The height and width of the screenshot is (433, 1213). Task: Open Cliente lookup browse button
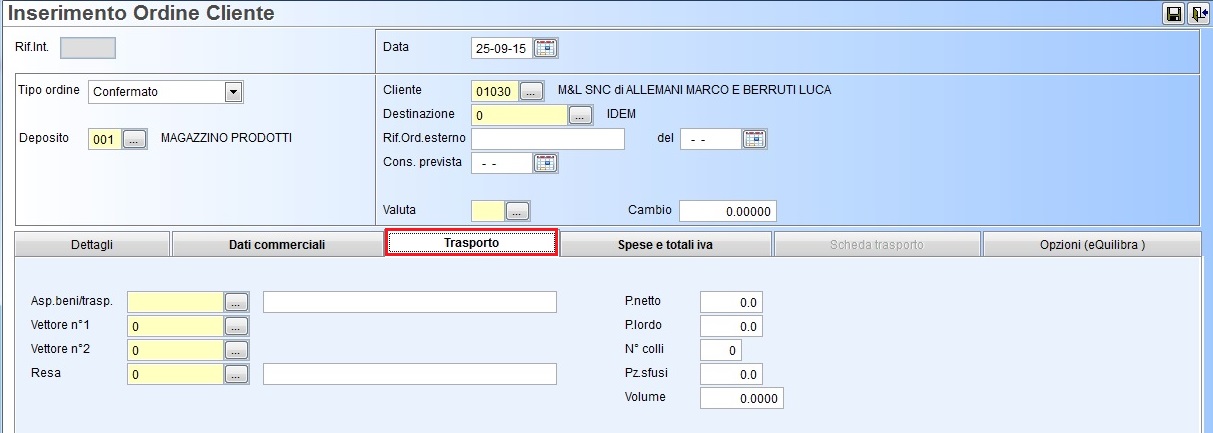(531, 91)
